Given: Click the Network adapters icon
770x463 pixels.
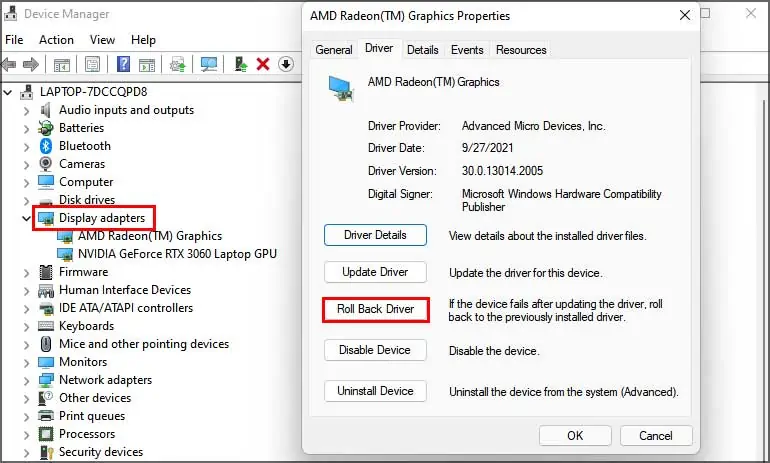Looking at the screenshot, I should click(x=46, y=380).
